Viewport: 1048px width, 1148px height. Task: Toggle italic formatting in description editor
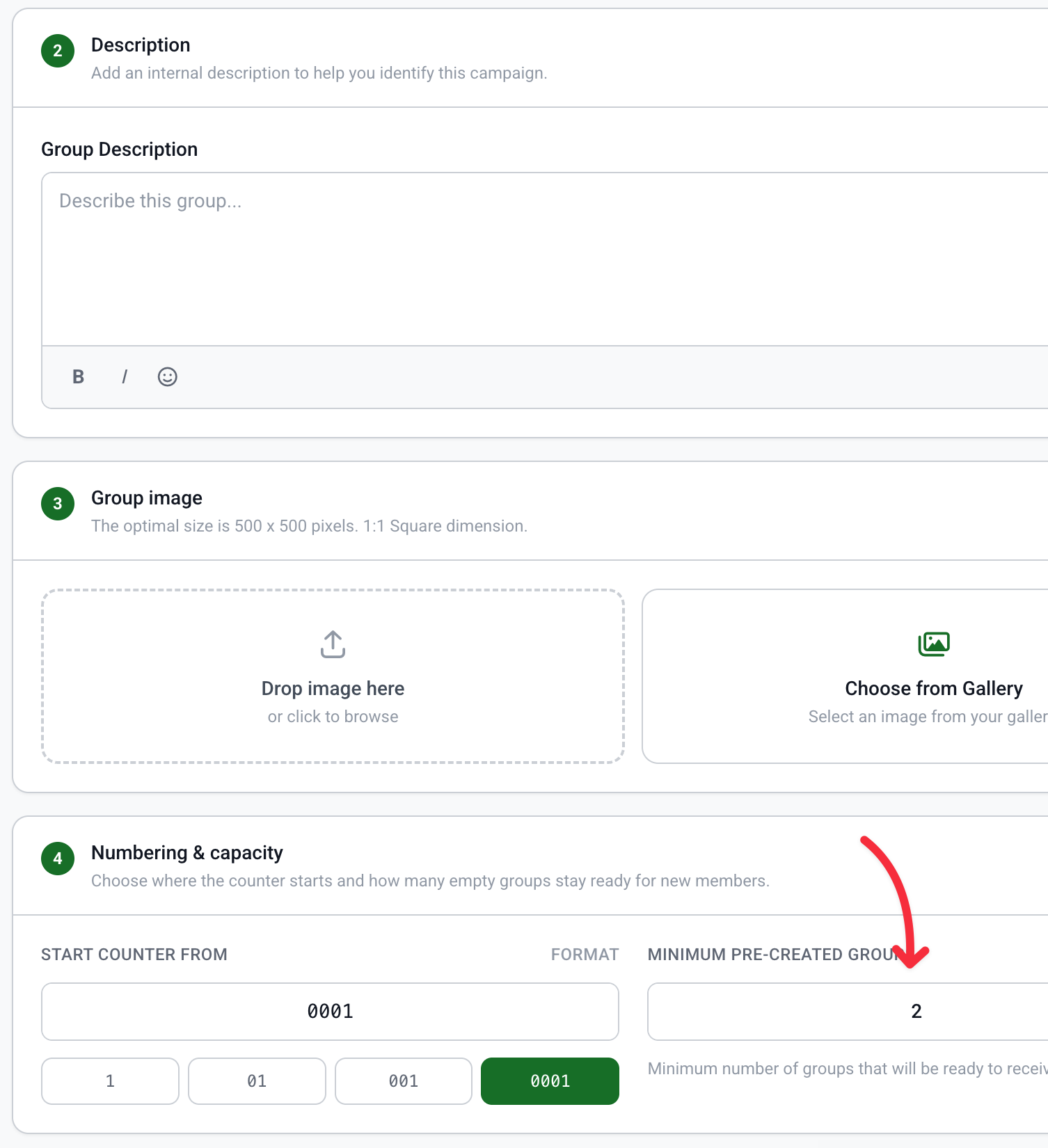pos(125,377)
